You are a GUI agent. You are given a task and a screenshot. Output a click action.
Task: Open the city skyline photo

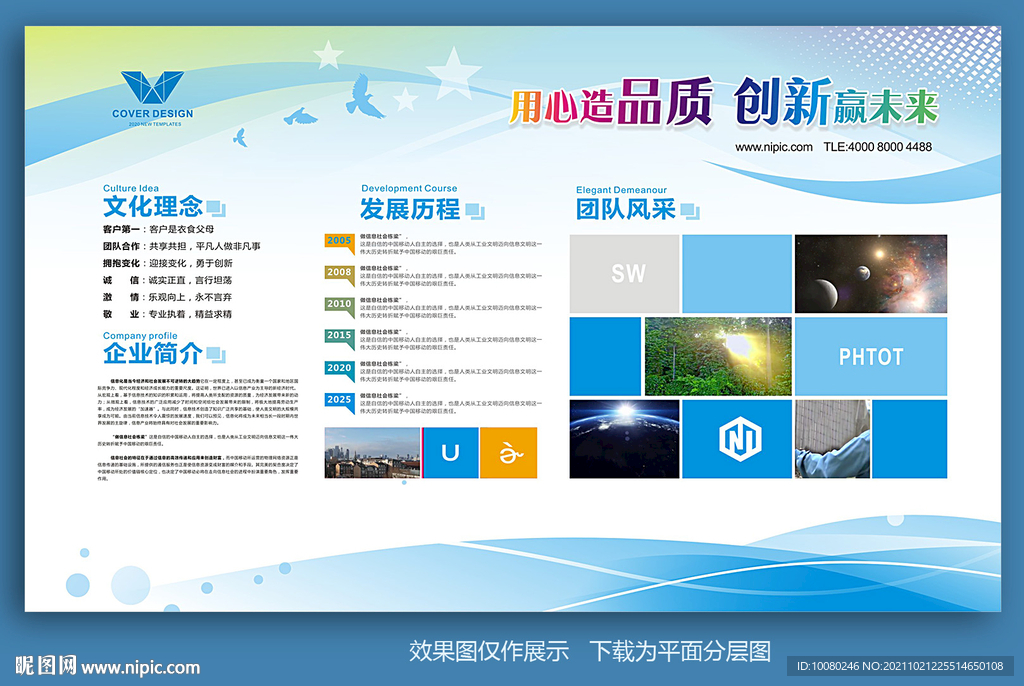372,453
